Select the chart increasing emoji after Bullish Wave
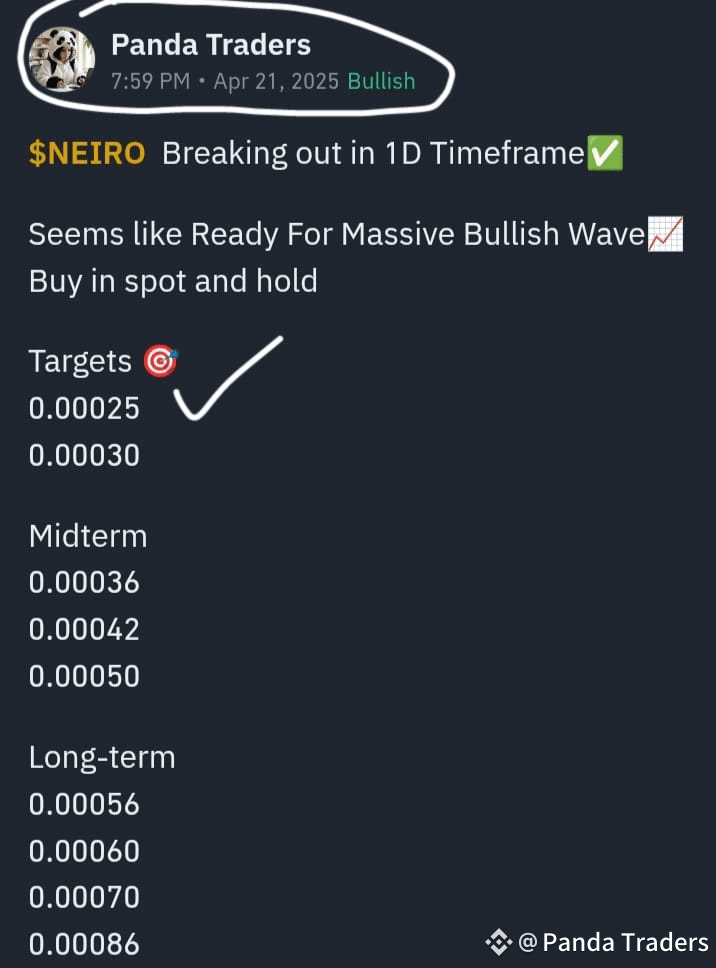This screenshot has width=716, height=968. (664, 234)
